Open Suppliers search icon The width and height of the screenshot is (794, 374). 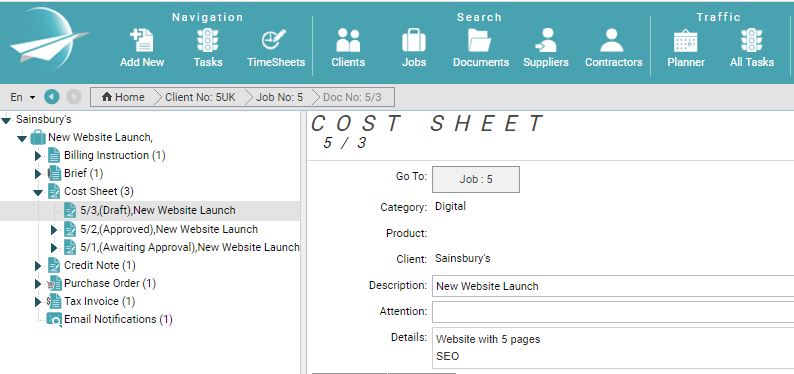(546, 40)
